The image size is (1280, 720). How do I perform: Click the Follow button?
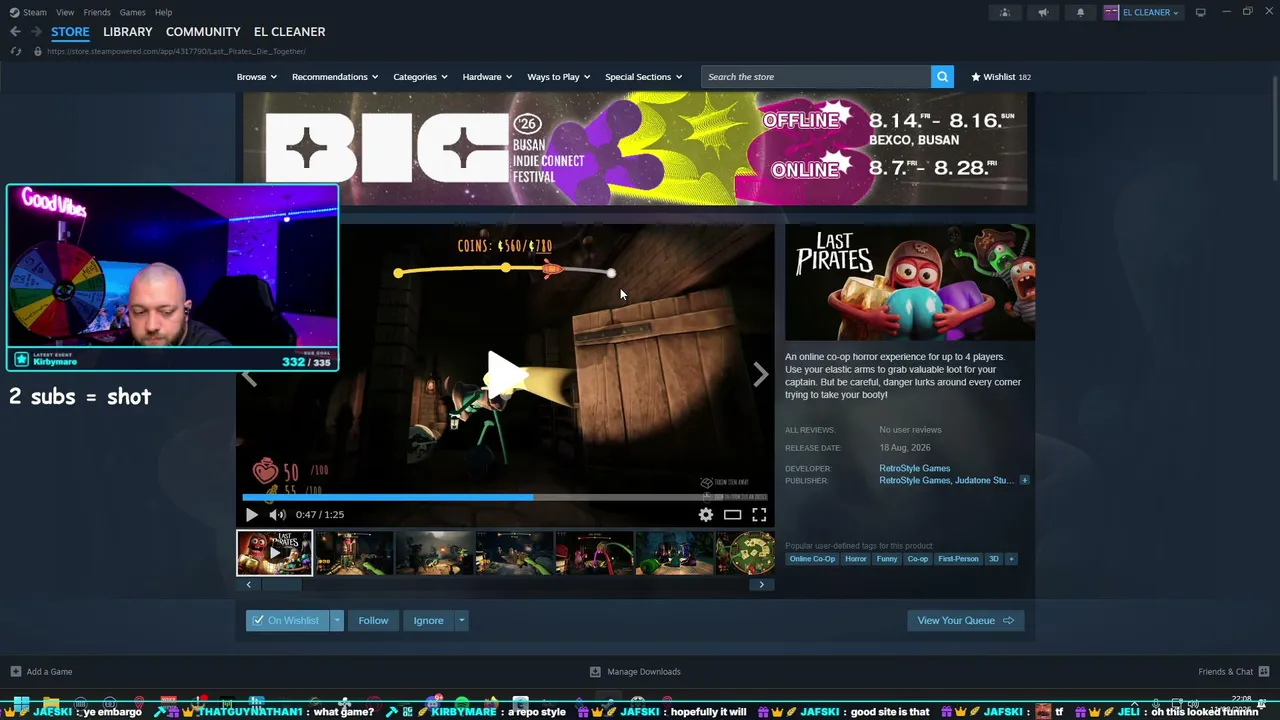[373, 621]
